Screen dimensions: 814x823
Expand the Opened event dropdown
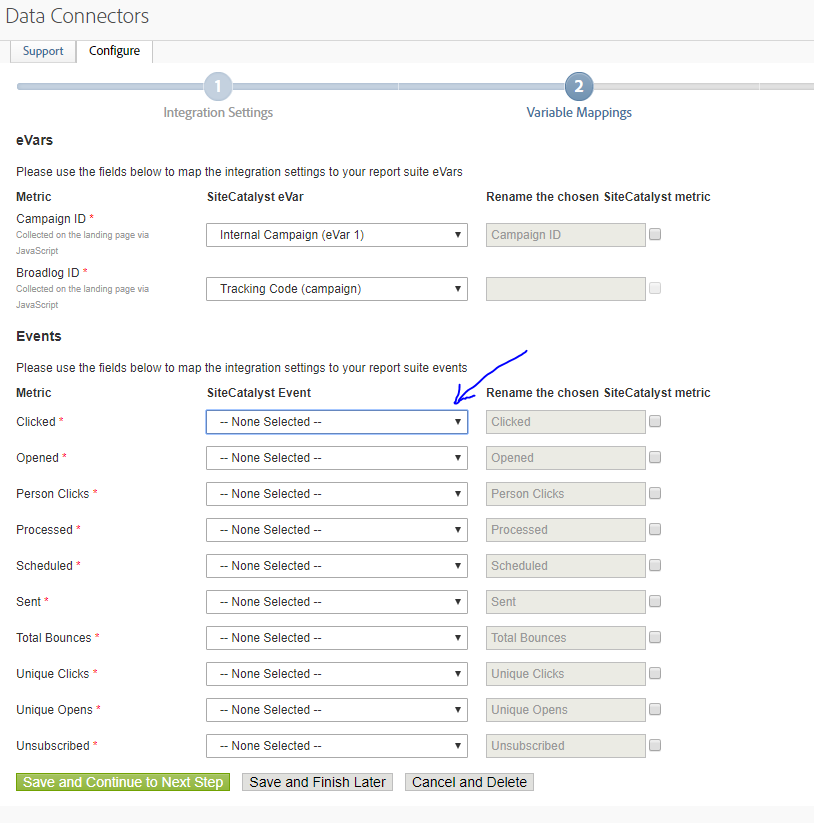pos(337,458)
